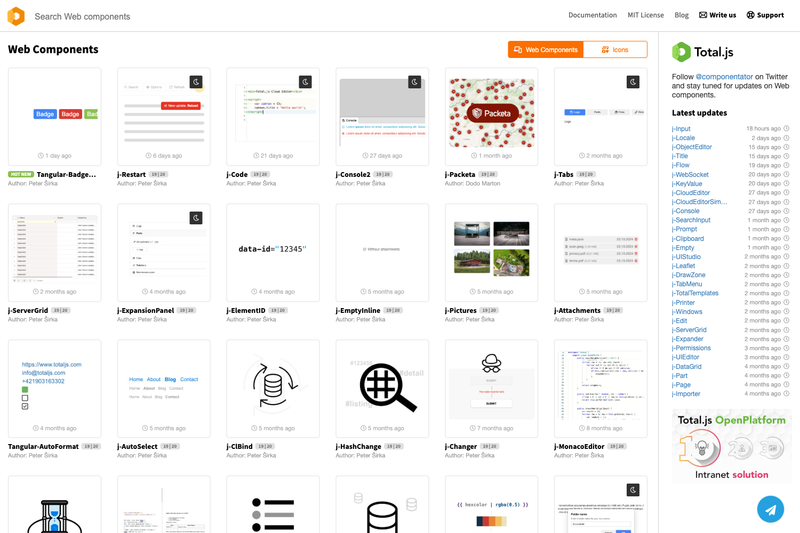Click the j-Console2 title text
This screenshot has height=533, width=800.
tap(353, 174)
